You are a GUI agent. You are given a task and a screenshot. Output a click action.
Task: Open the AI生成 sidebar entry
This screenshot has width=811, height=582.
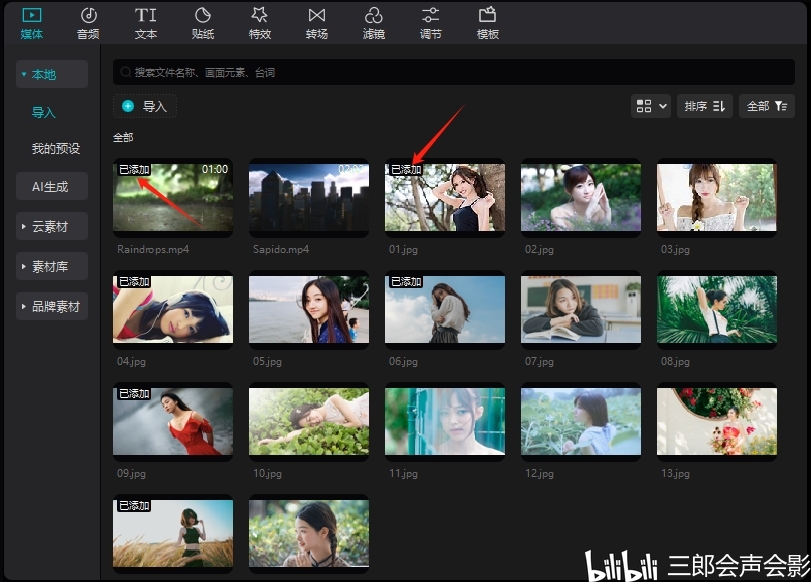coord(52,186)
